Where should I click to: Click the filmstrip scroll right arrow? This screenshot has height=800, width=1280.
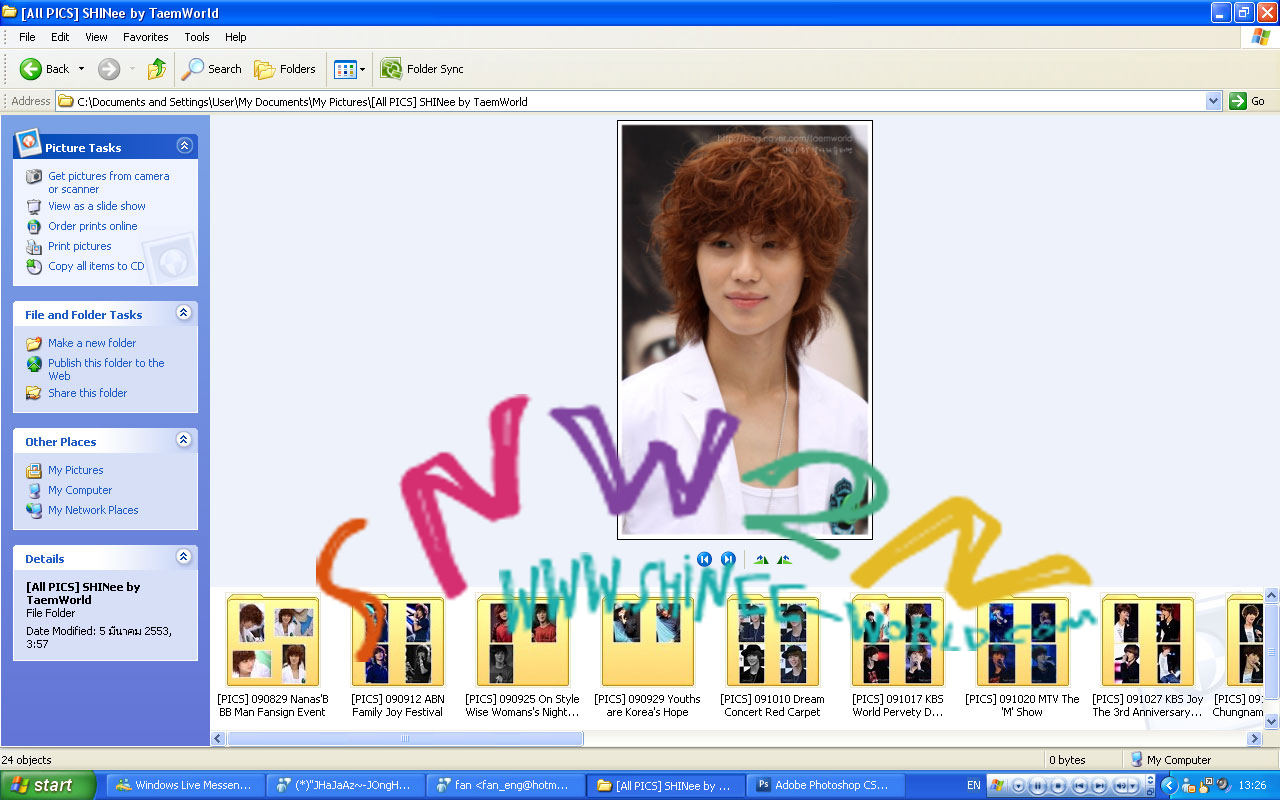tap(1255, 739)
